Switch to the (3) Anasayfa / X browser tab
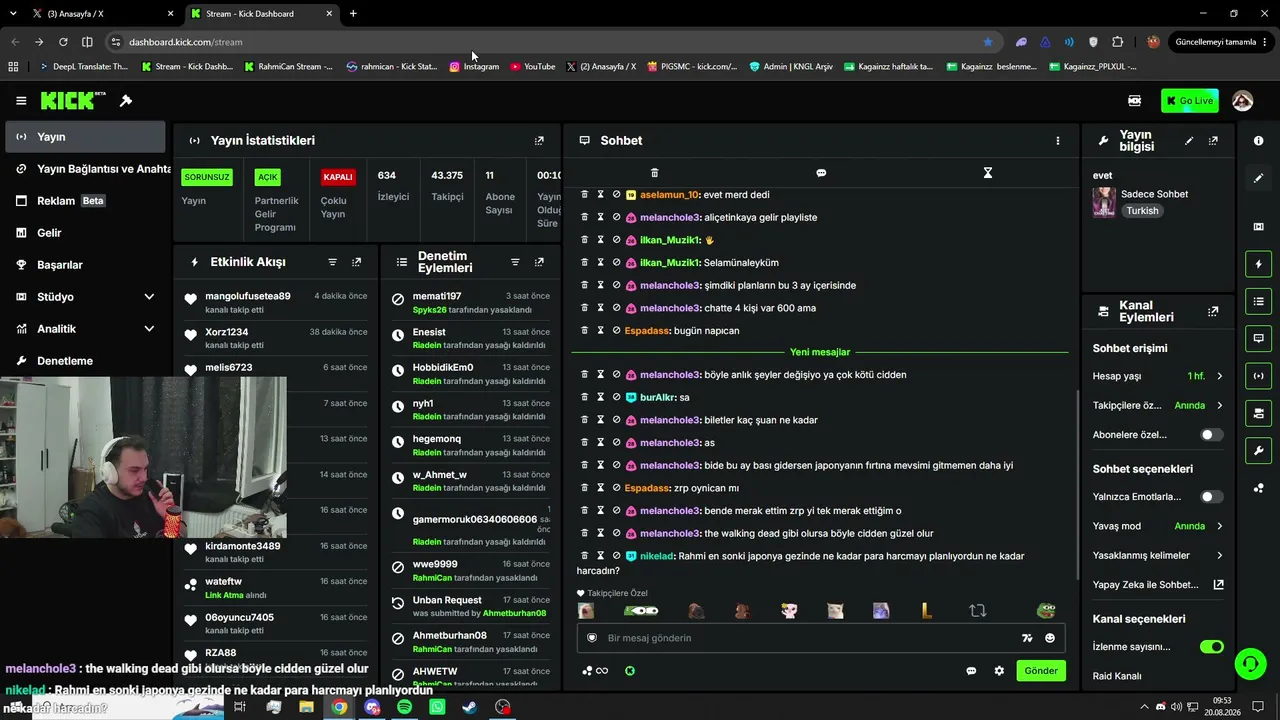 [x=103, y=14]
